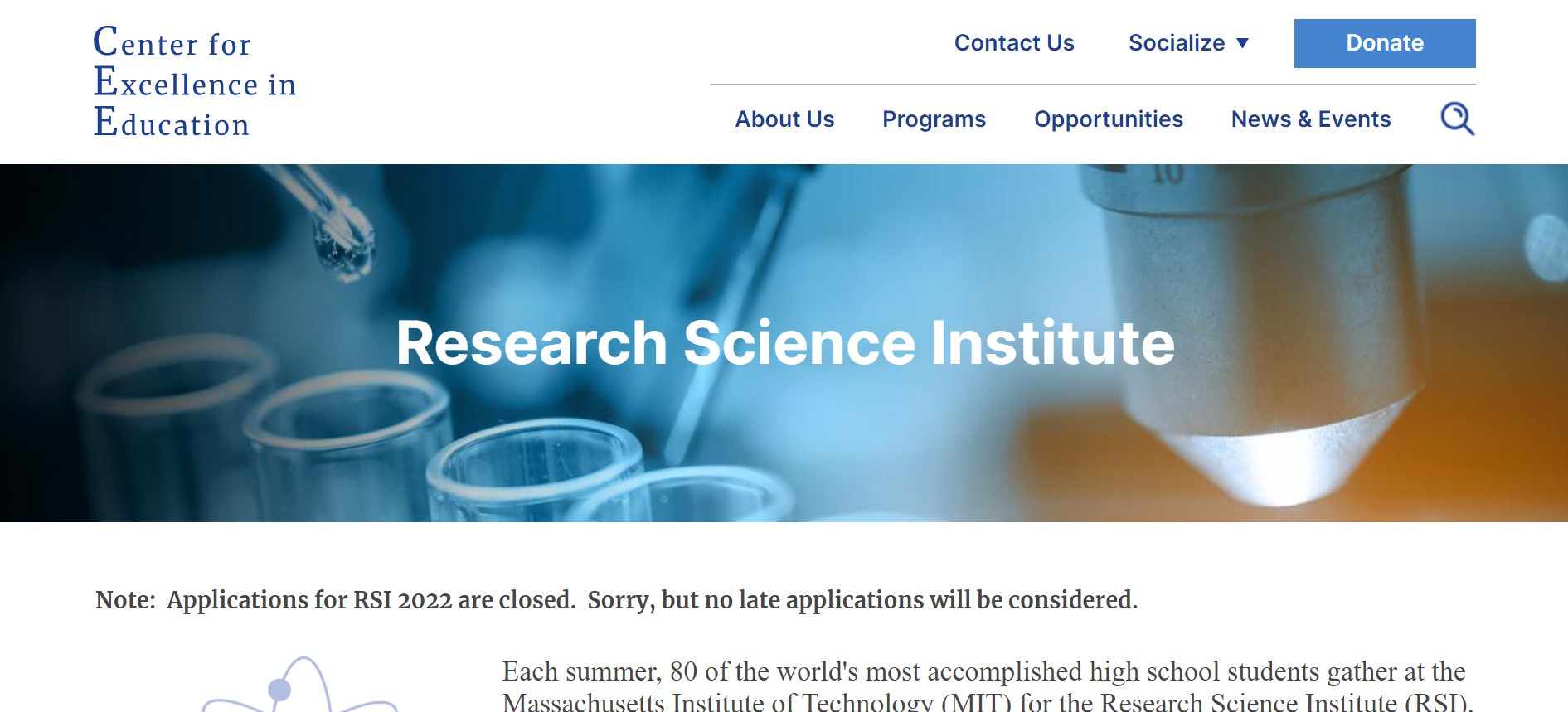Click the Research Science Institute banner heading
The height and width of the screenshot is (712, 1568).
(784, 343)
